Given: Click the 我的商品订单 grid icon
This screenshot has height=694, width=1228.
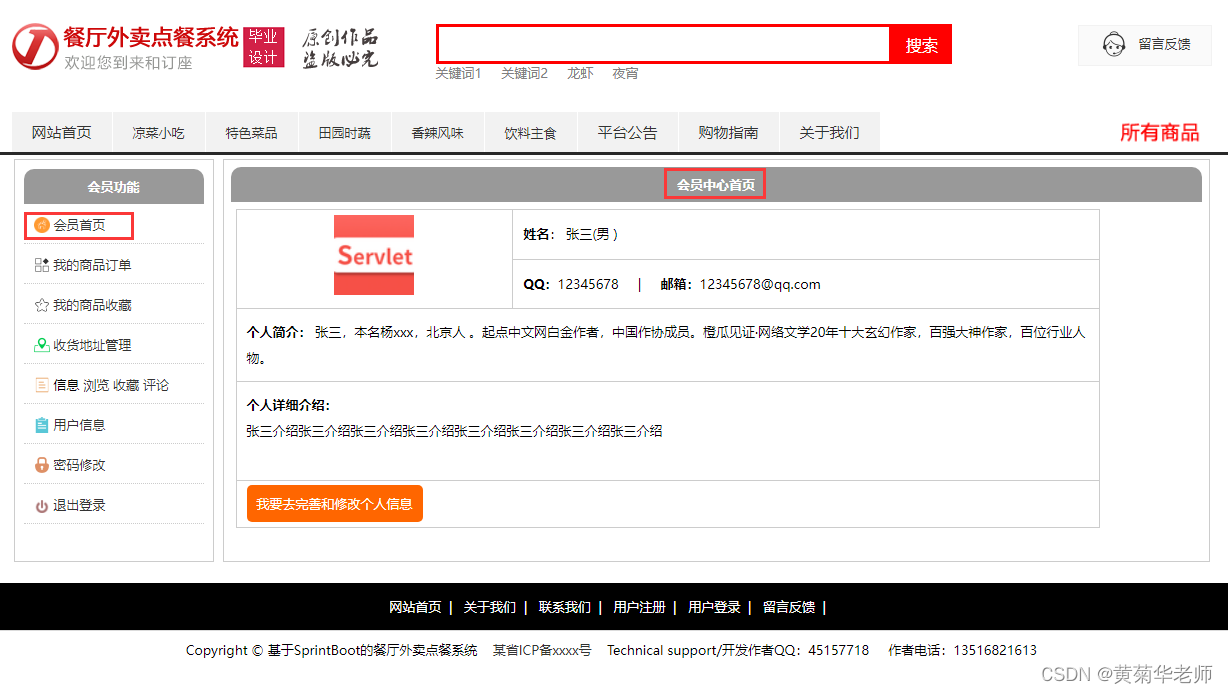Looking at the screenshot, I should click(x=41, y=265).
